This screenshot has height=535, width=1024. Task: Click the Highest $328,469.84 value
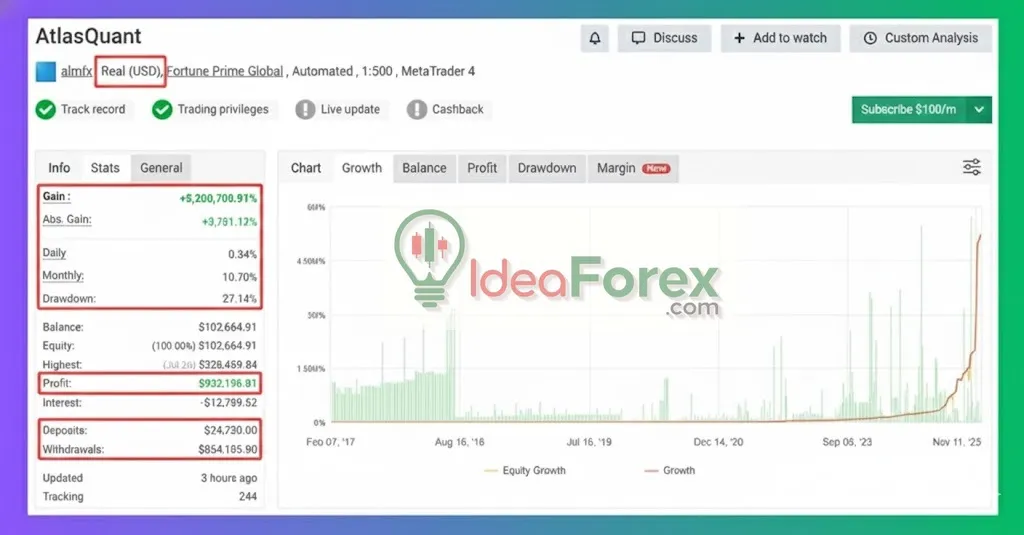pyautogui.click(x=227, y=365)
